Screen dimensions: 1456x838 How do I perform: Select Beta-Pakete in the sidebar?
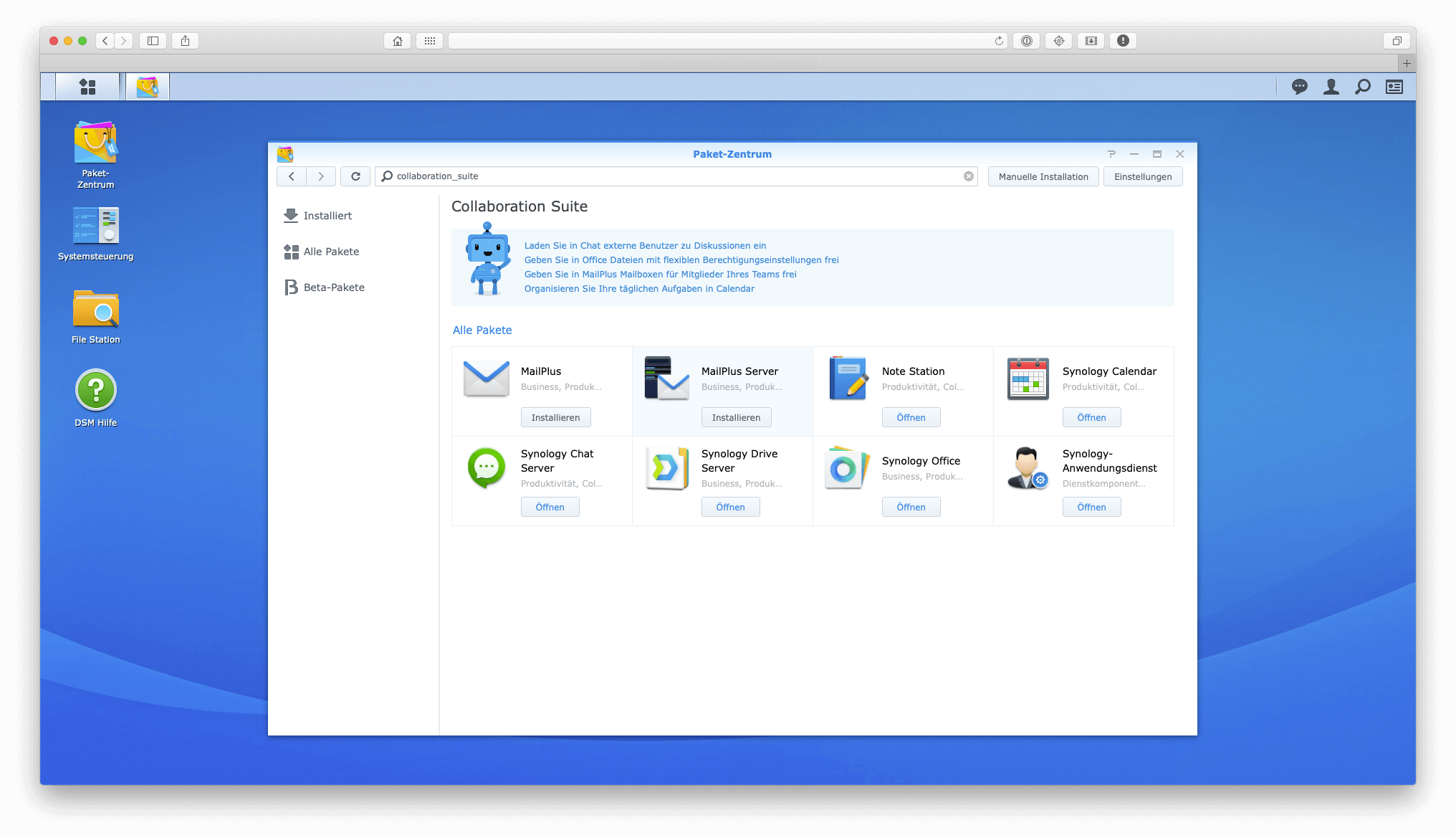coord(324,287)
